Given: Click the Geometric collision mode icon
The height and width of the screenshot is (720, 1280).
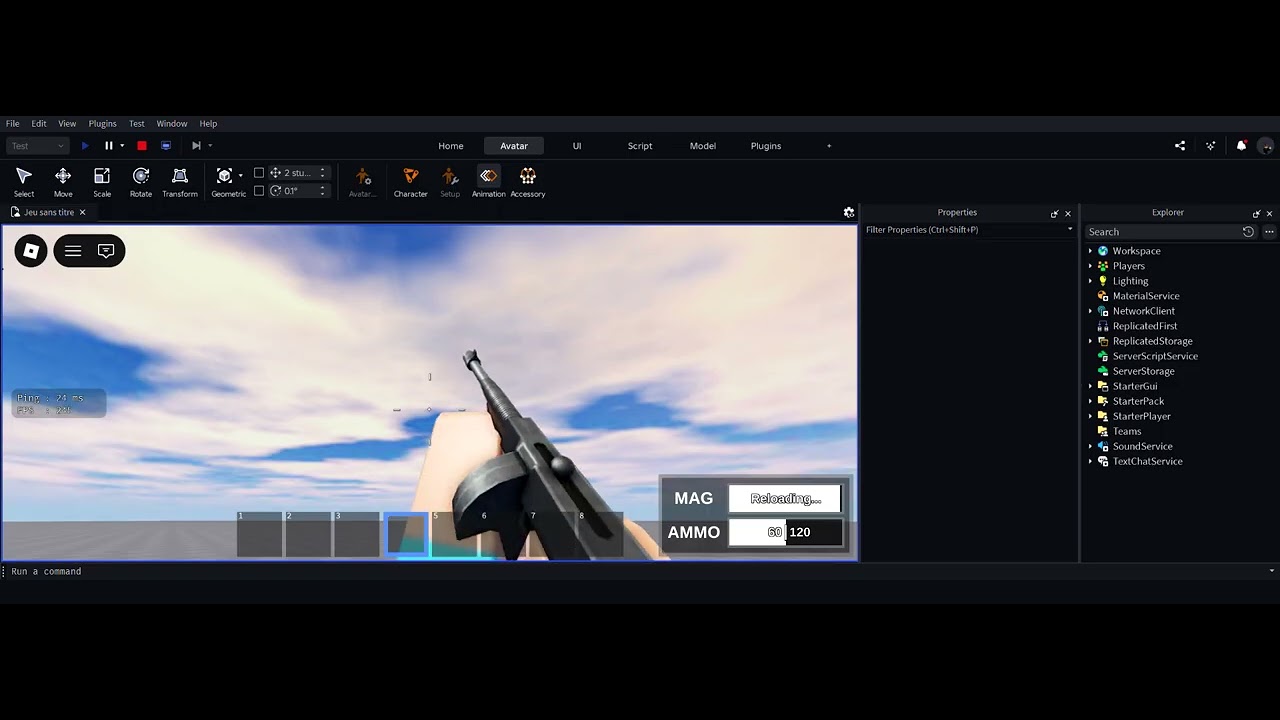Looking at the screenshot, I should click(225, 176).
